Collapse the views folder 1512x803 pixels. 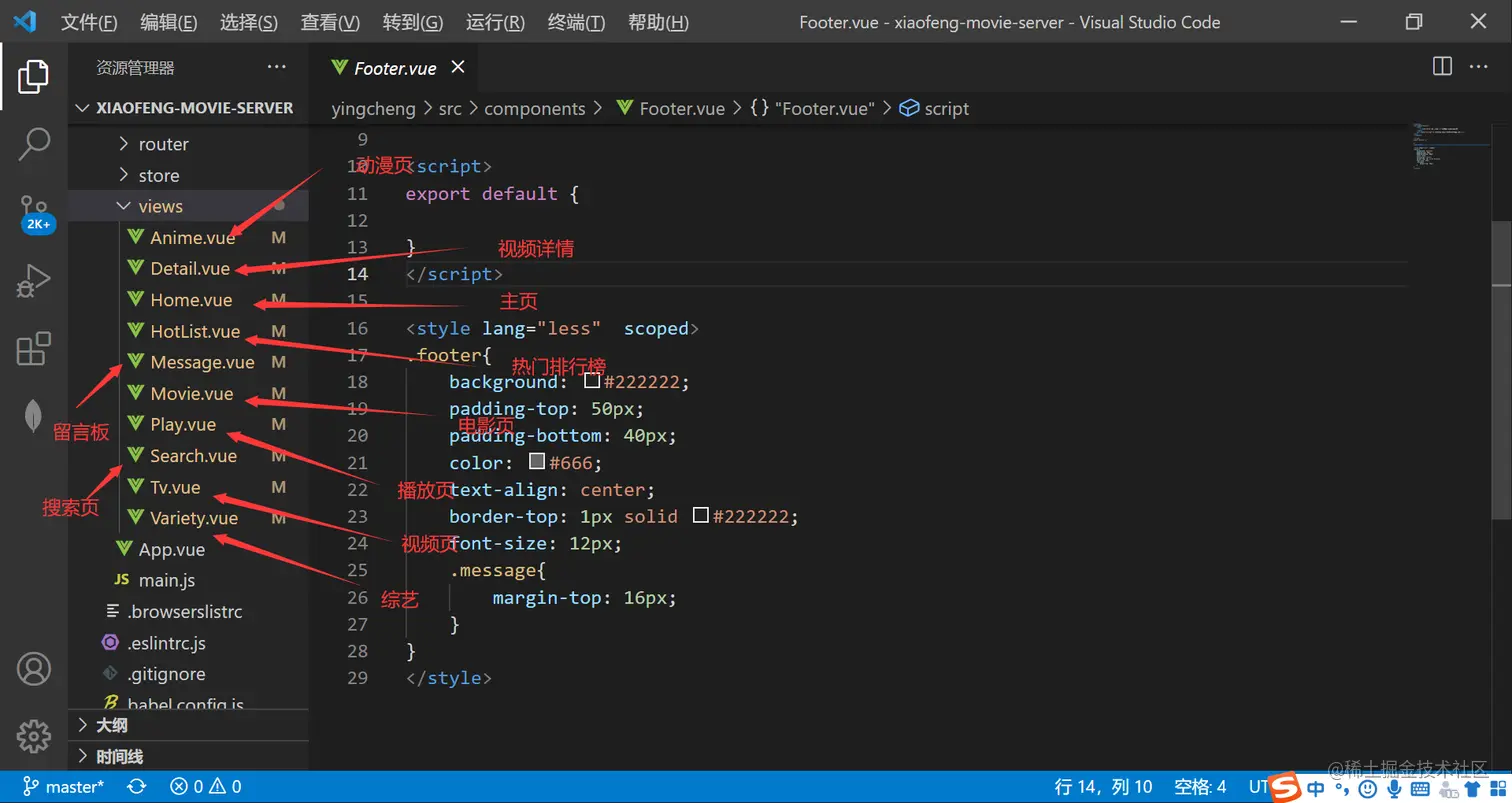pos(188,206)
